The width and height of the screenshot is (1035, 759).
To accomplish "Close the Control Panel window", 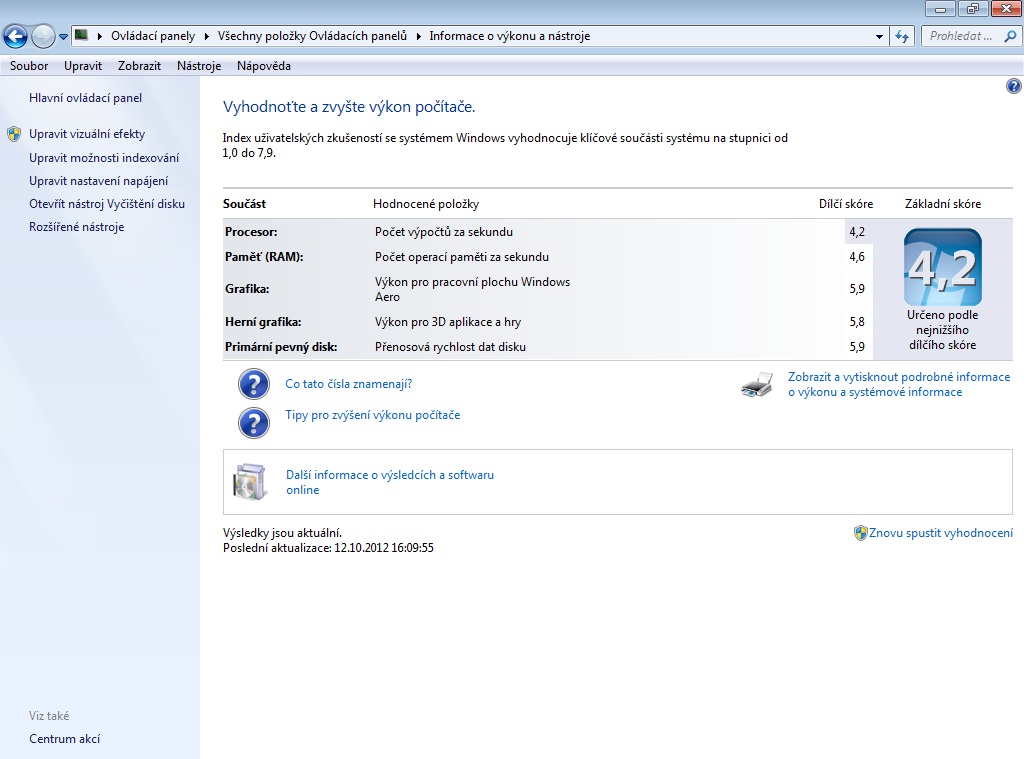I will point(1007,9).
